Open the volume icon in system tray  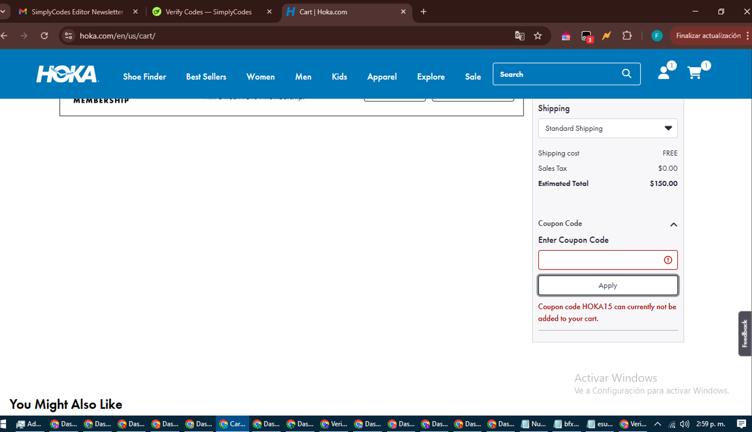pos(684,424)
